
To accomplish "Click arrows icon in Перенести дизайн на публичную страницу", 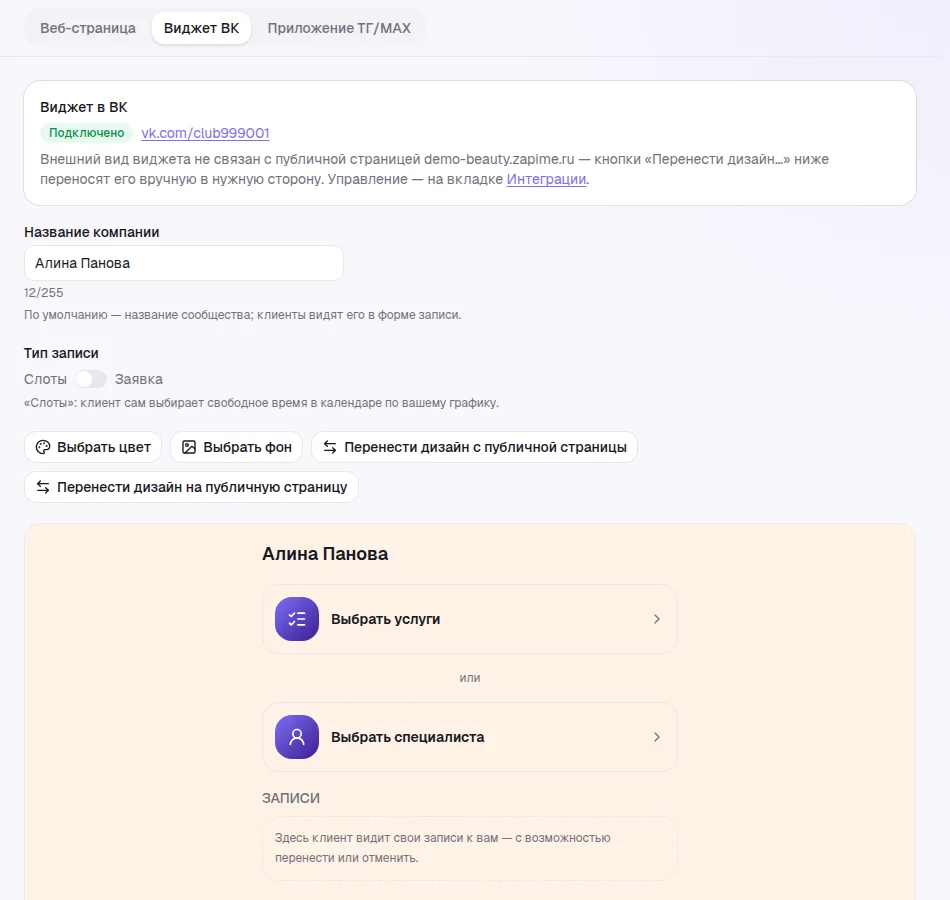I will [43, 487].
